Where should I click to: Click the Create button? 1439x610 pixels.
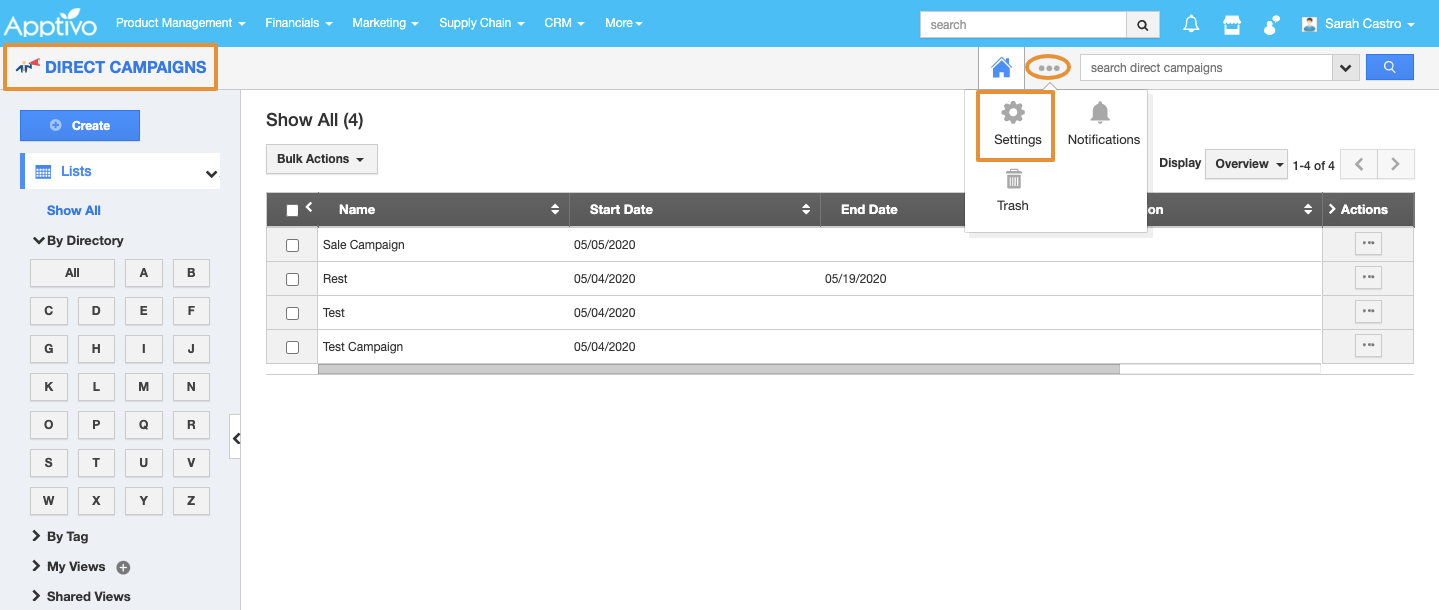tap(80, 126)
